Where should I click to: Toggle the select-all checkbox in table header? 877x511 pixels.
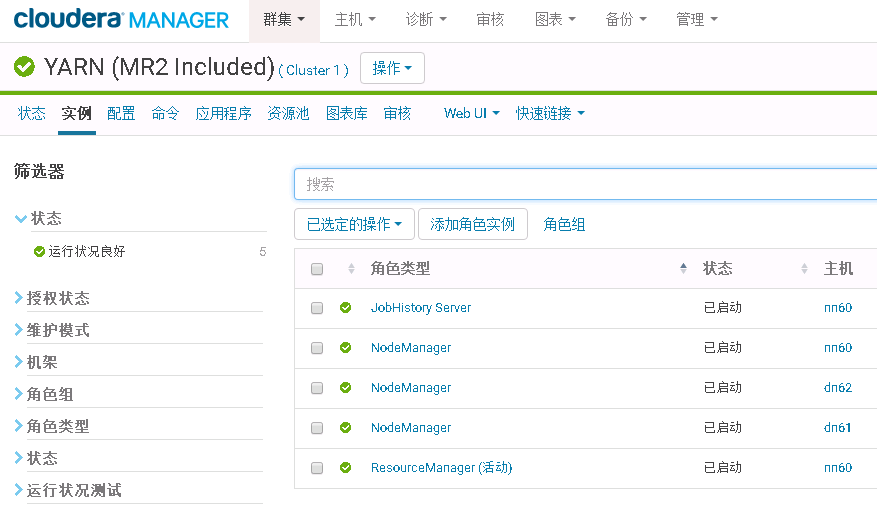pos(317,269)
